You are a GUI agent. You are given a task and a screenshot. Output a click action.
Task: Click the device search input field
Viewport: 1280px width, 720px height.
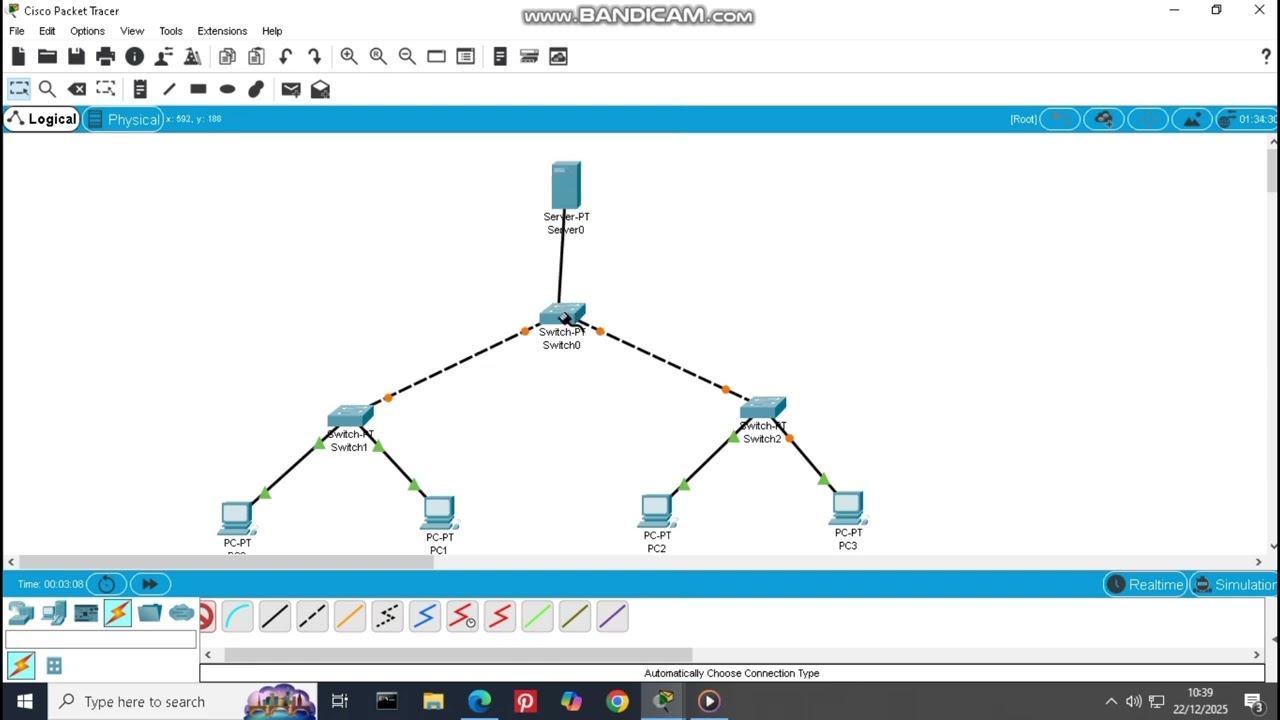pyautogui.click(x=101, y=640)
